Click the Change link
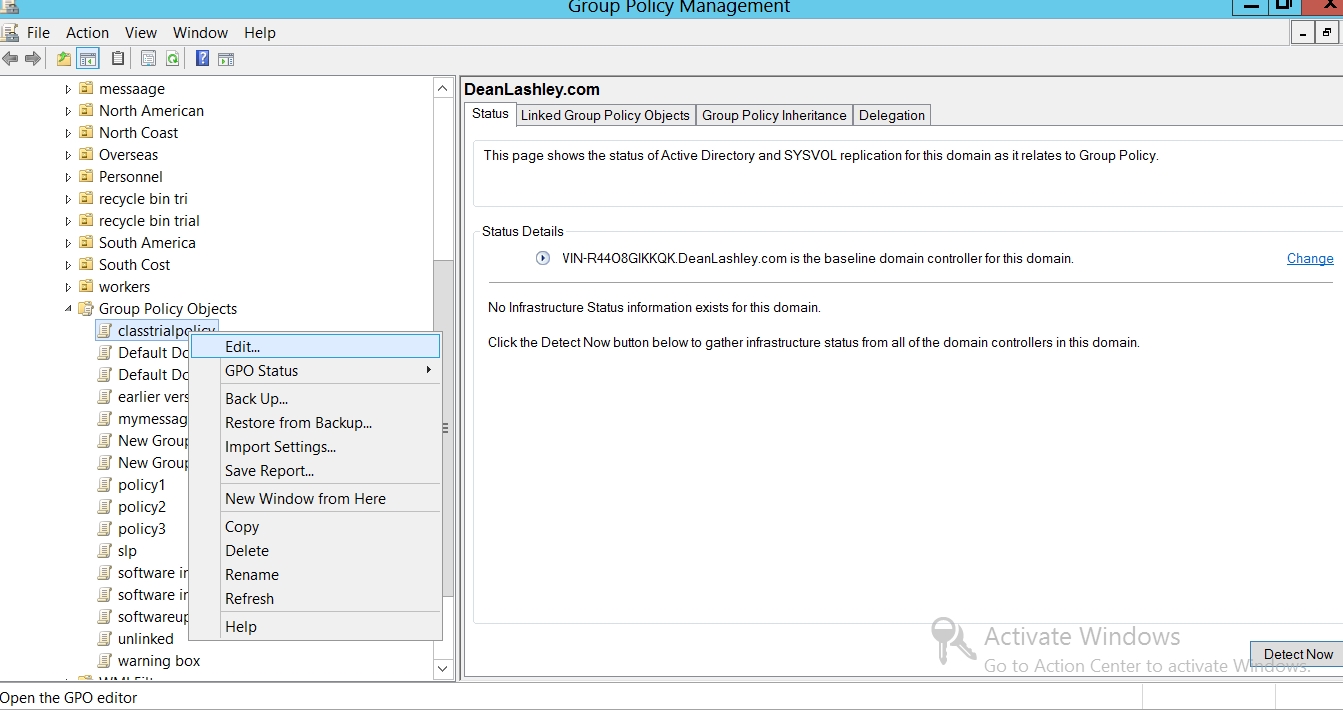 tap(1309, 258)
